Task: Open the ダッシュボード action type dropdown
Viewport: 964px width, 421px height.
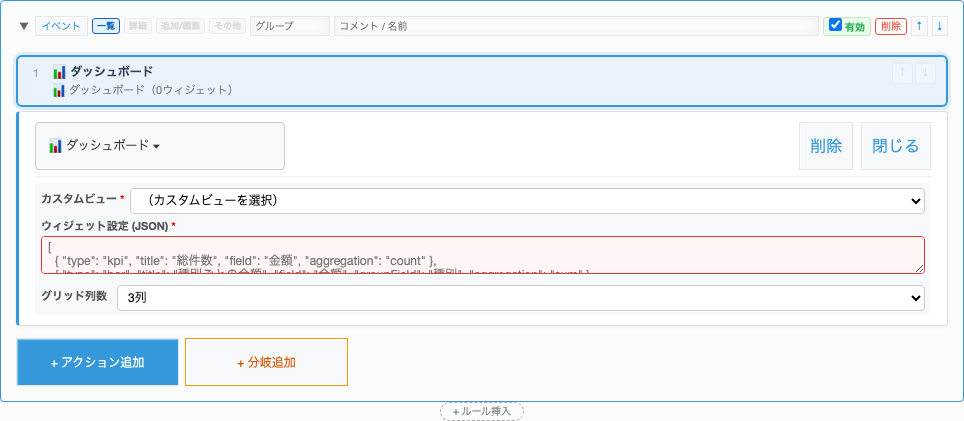Action: pos(160,146)
